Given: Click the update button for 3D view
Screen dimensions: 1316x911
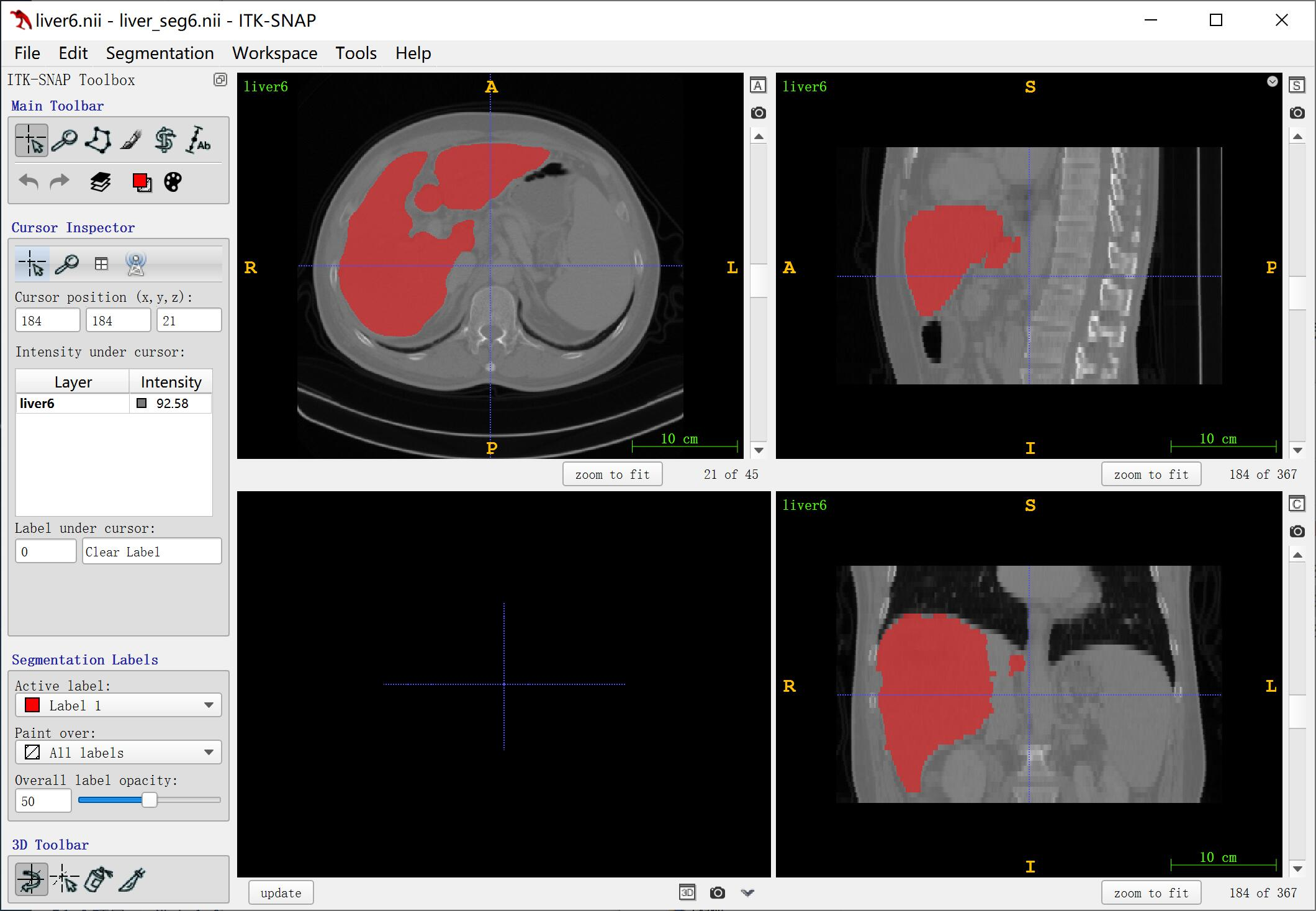Looking at the screenshot, I should point(281,893).
